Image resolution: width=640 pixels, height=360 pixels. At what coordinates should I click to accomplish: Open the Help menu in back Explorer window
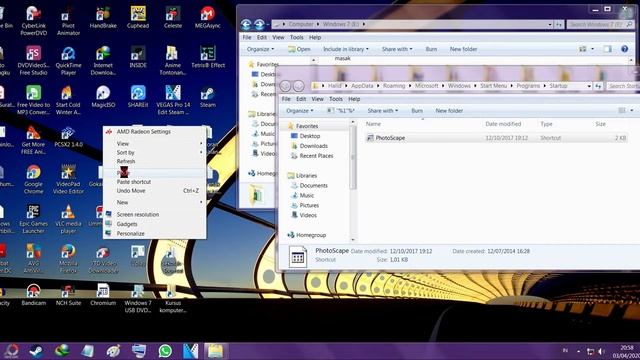(315, 37)
